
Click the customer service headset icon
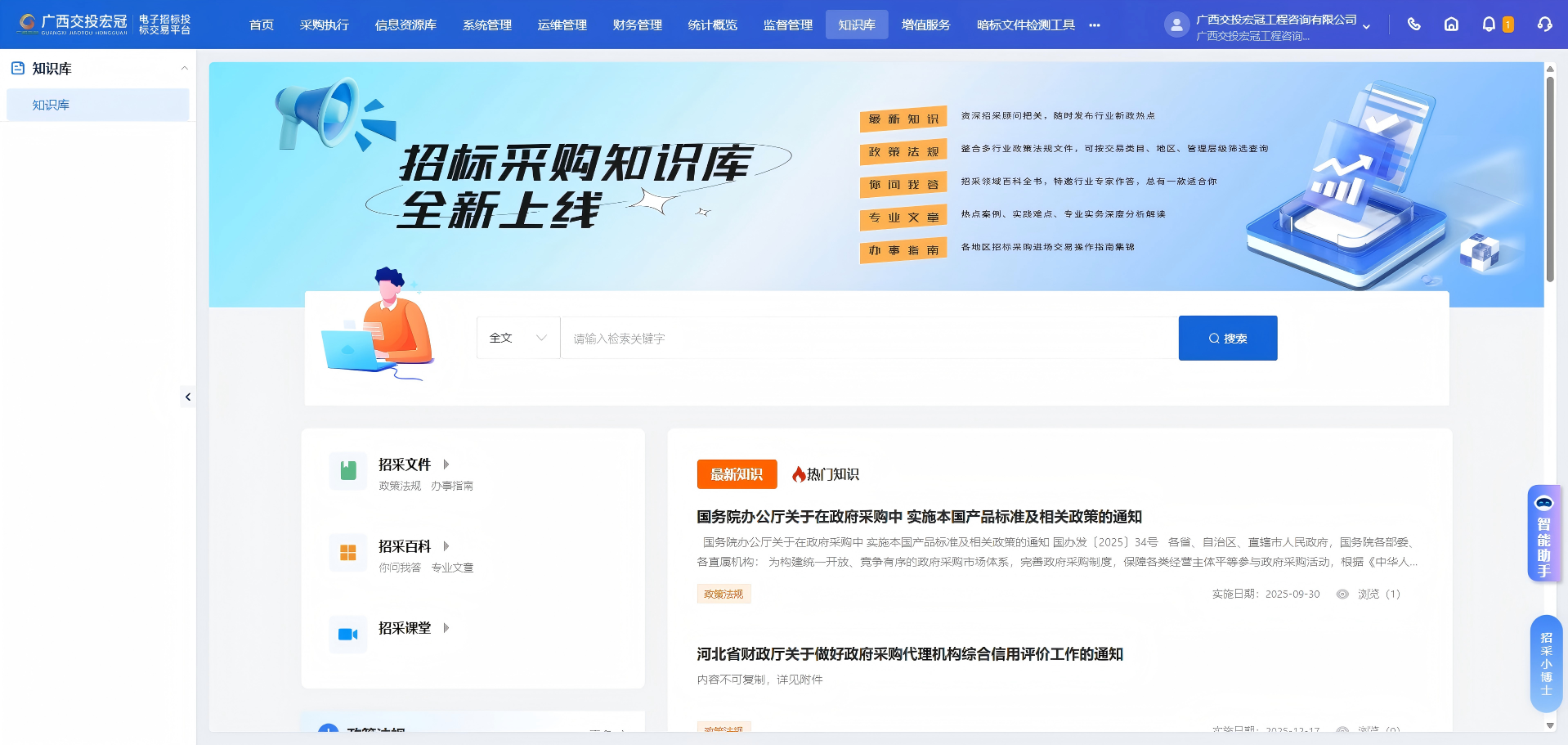[x=1544, y=25]
